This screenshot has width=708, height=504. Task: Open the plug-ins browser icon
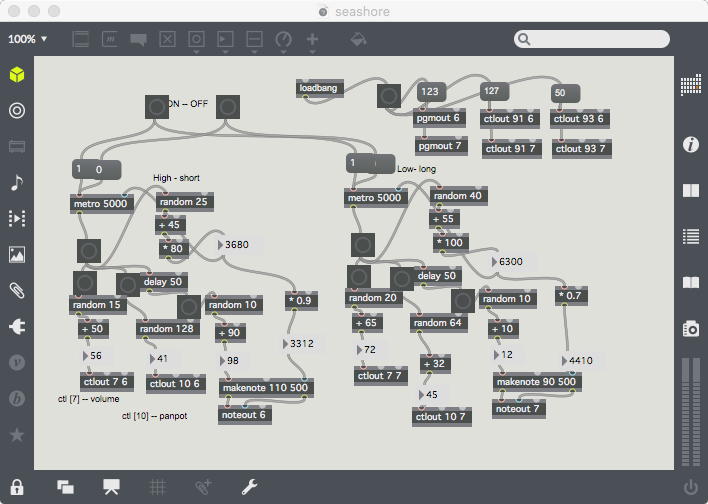click(x=16, y=327)
